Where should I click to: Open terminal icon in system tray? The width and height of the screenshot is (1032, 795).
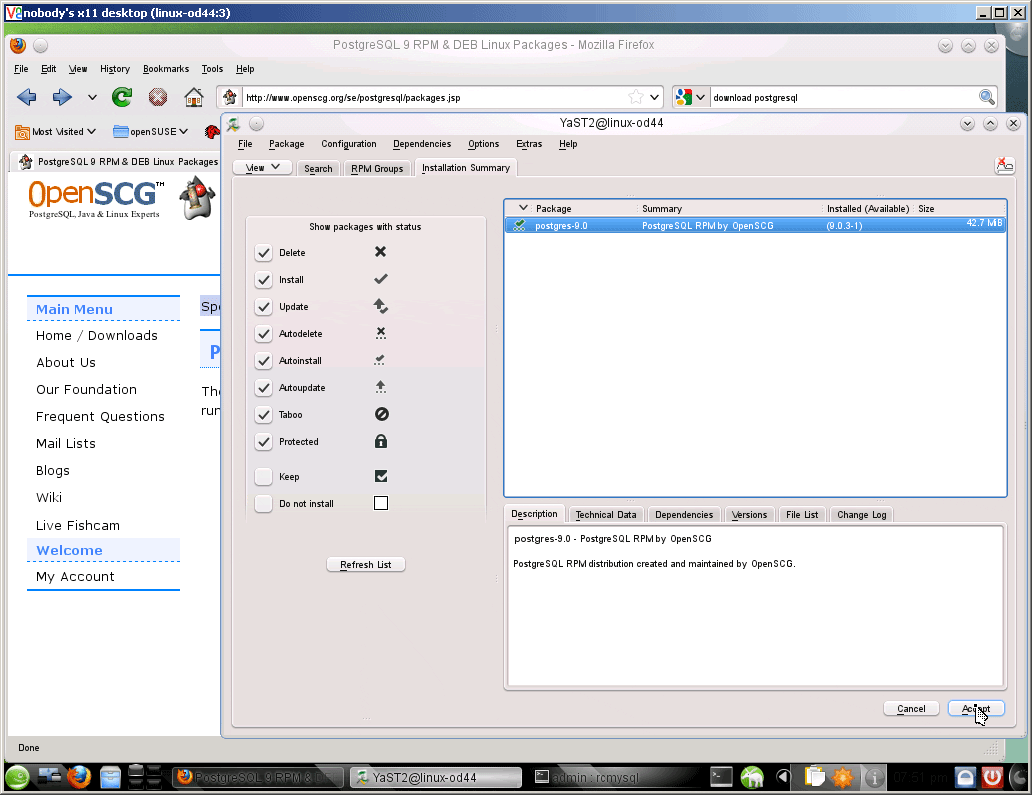[721, 777]
